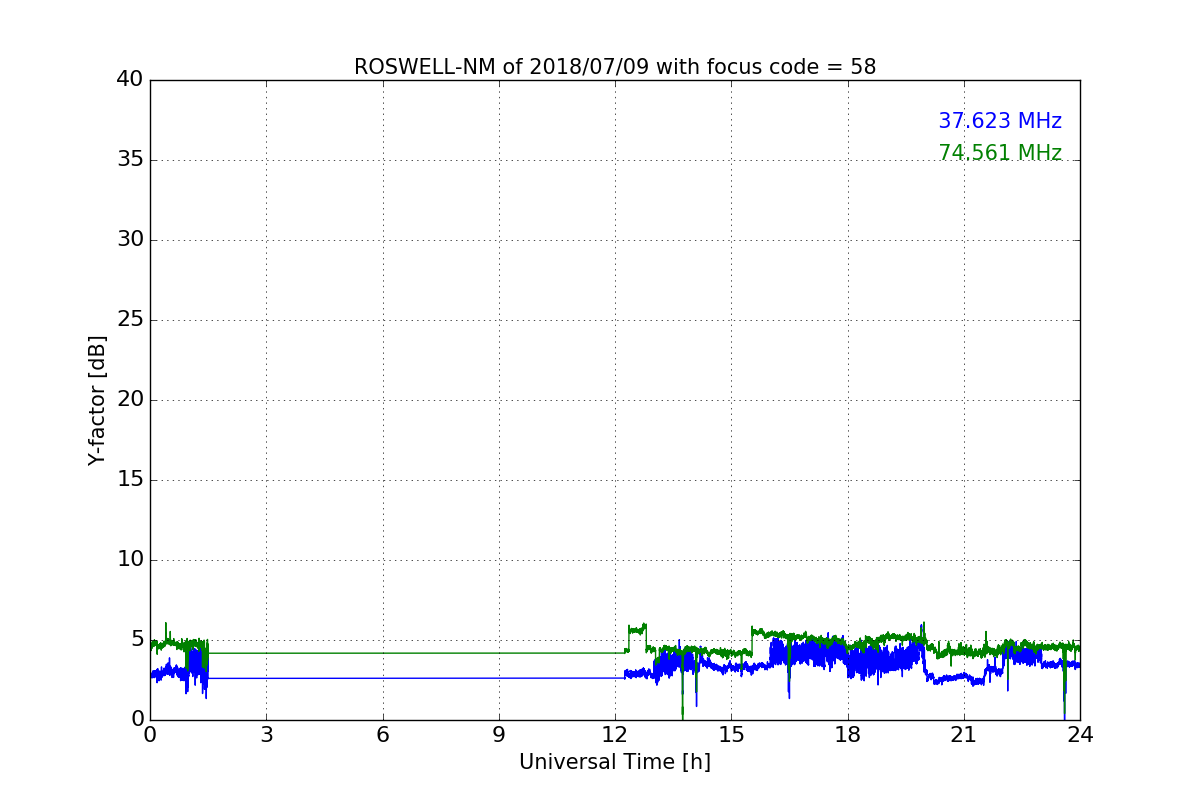Click the plot title mentioning ROSWELL-NM
The width and height of the screenshot is (1200, 800).
(615, 67)
